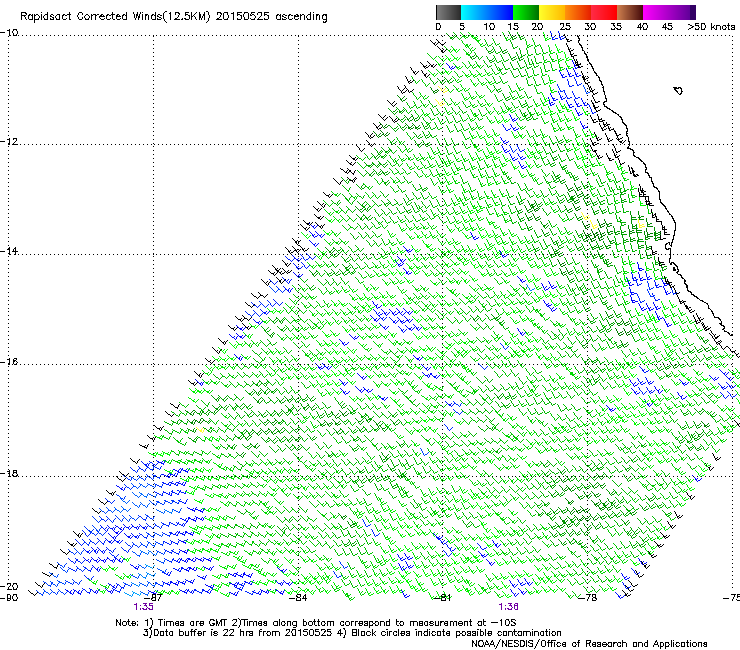Select the cyan-blue 5-15 knots legend swatch
Image resolution: width=740 pixels, height=650 pixels.
(487, 12)
